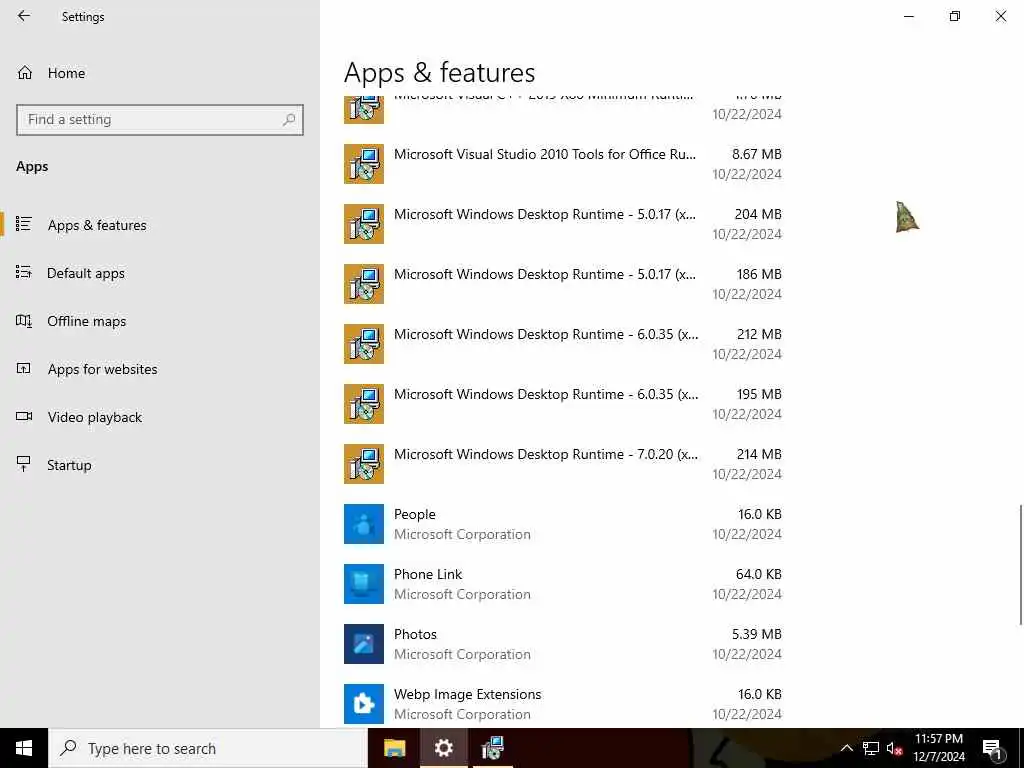1024x768 pixels.
Task: Click the app list vertical scrollbar thumb
Action: click(x=1020, y=564)
